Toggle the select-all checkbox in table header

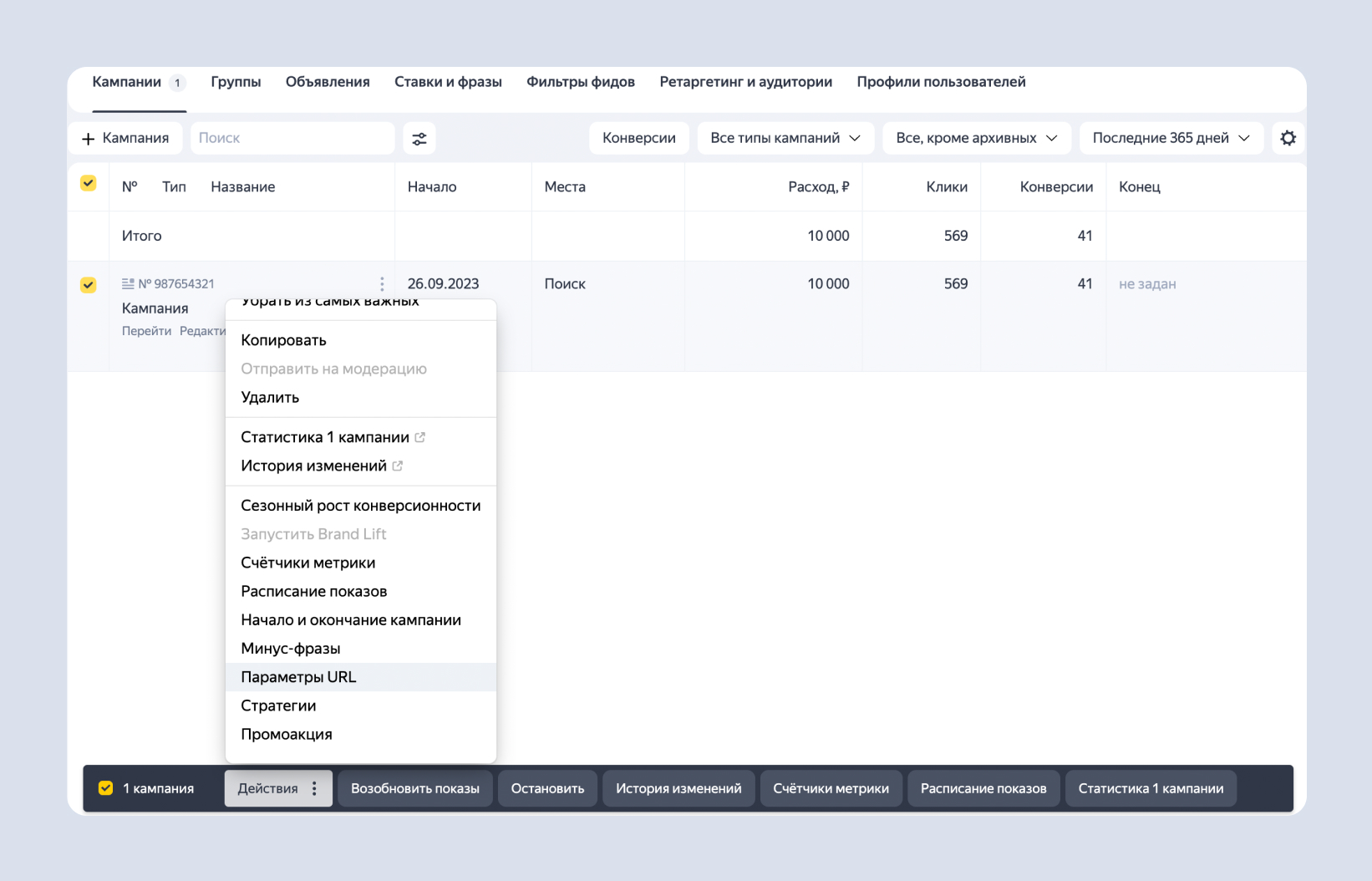coord(88,184)
